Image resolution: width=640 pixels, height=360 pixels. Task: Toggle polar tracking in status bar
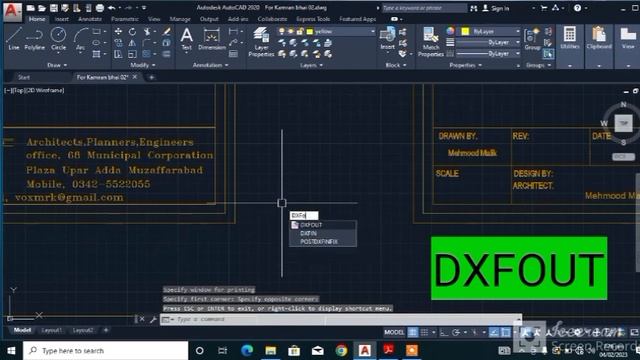click(456, 332)
